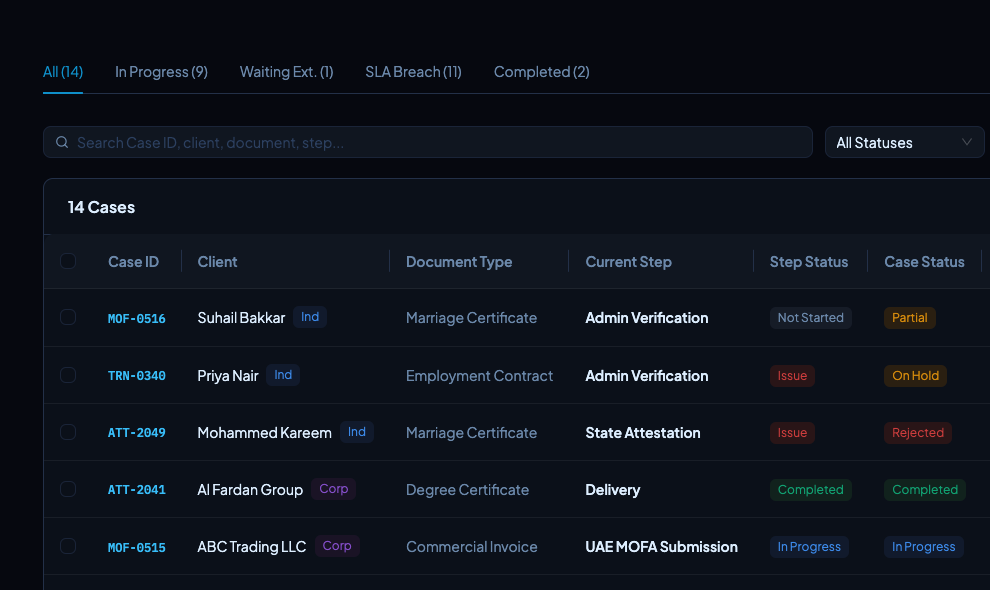Select the MOF-0515 row checkbox
The width and height of the screenshot is (990, 590).
(68, 546)
